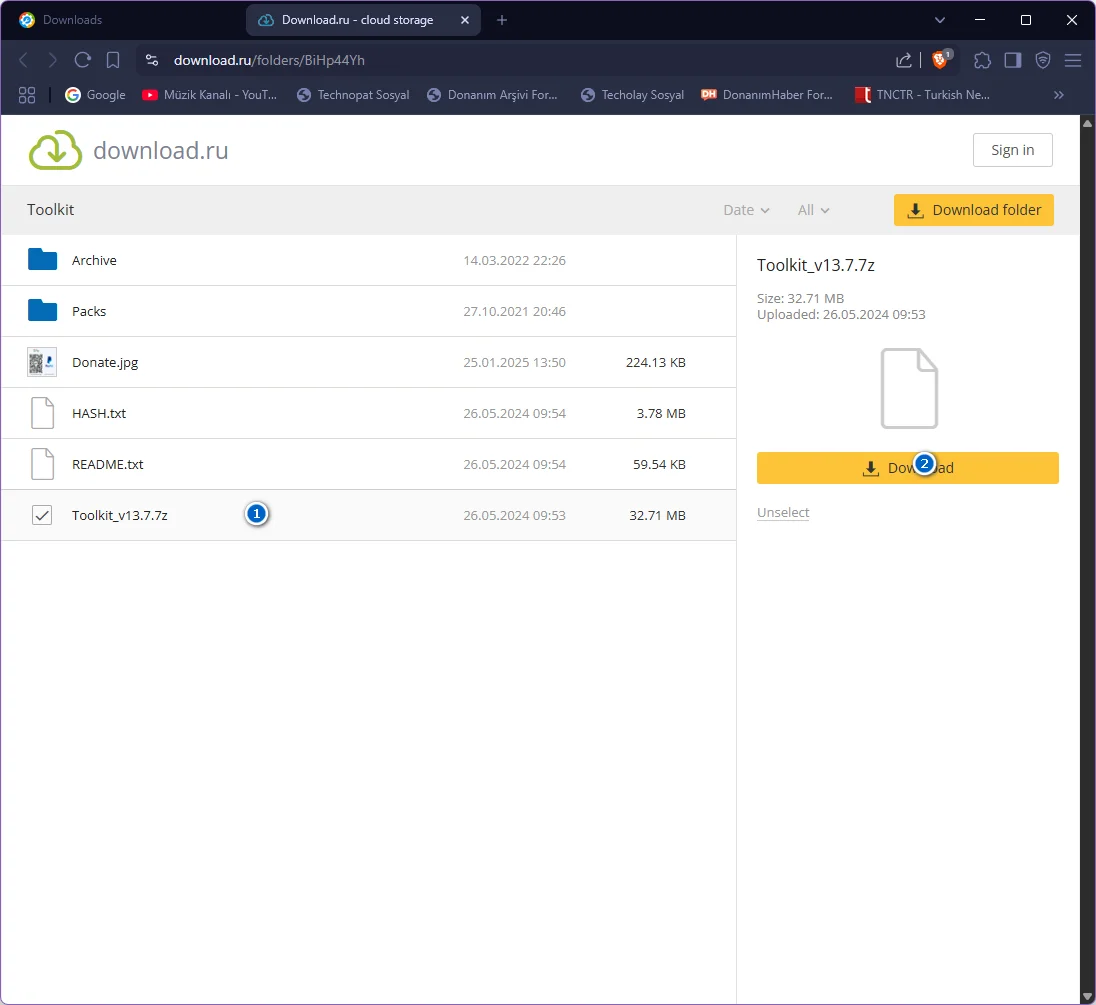
Task: Bookmark this page with the bookmark icon
Action: 113,60
